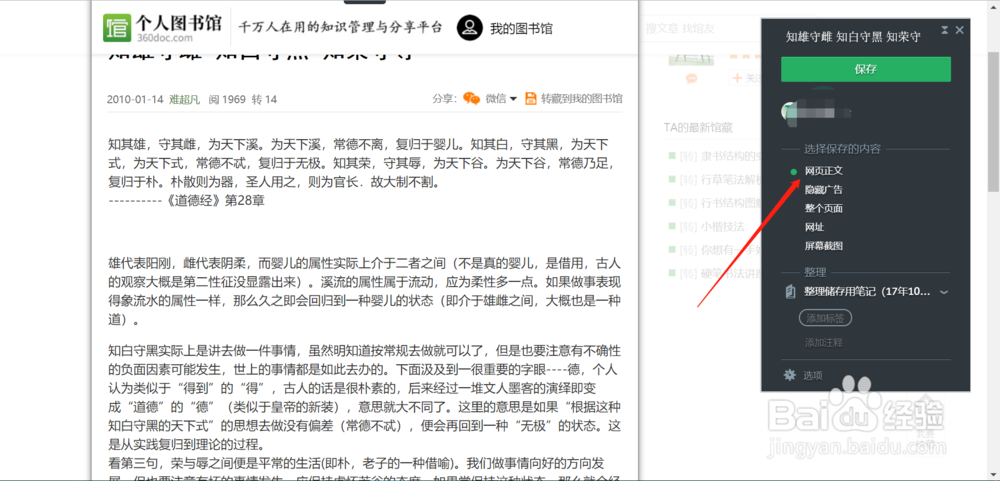The height and width of the screenshot is (481, 1000).
Task: Open the 选项 settings label
Action: click(x=812, y=376)
